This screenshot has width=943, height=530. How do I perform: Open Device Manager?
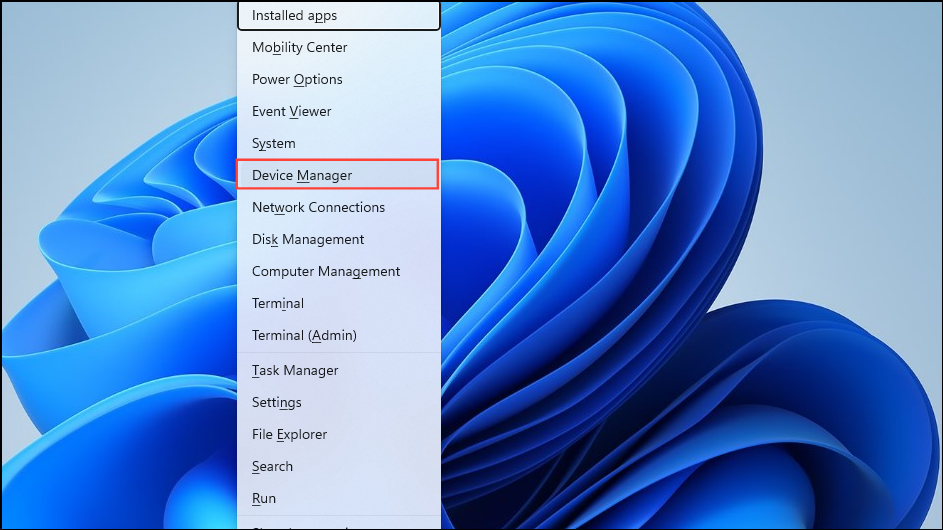click(x=337, y=174)
